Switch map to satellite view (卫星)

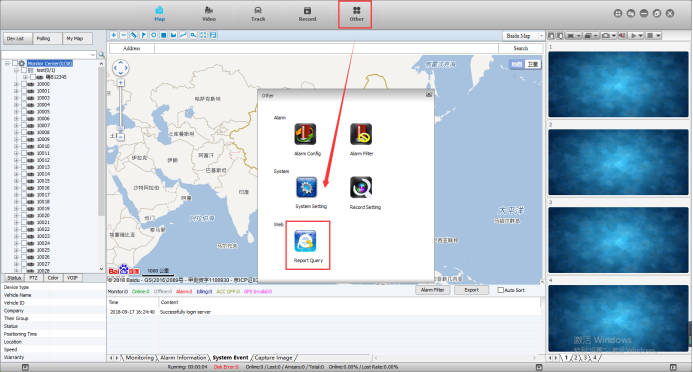coord(533,65)
